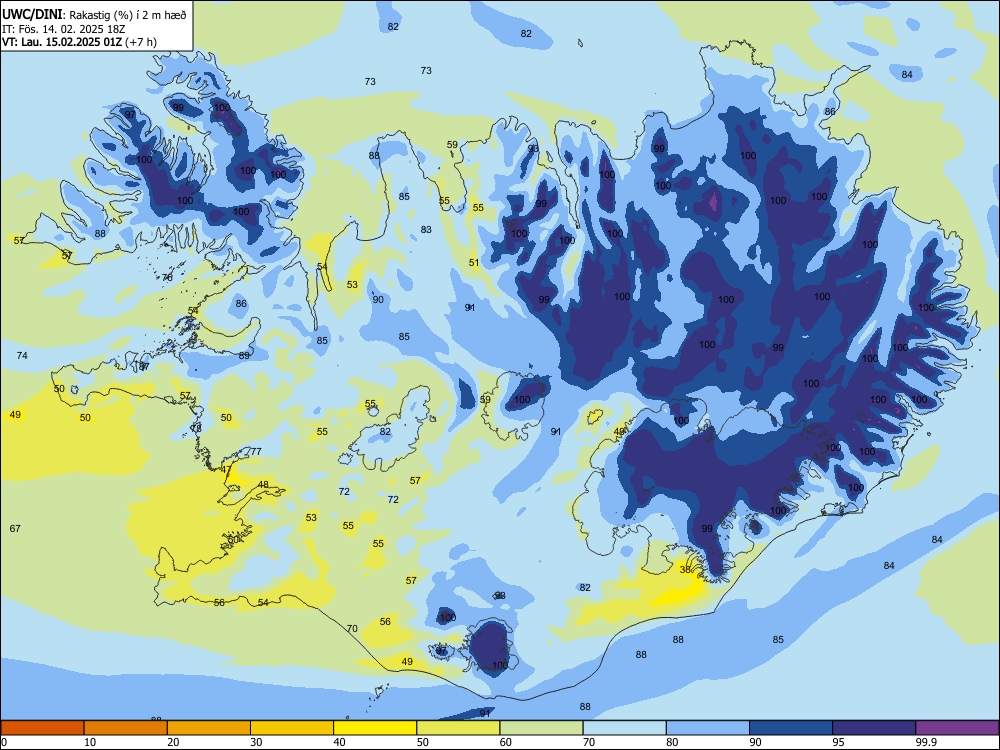Click the bright yellow 40–50 legend swatch
This screenshot has height=750, width=1000.
(375, 728)
